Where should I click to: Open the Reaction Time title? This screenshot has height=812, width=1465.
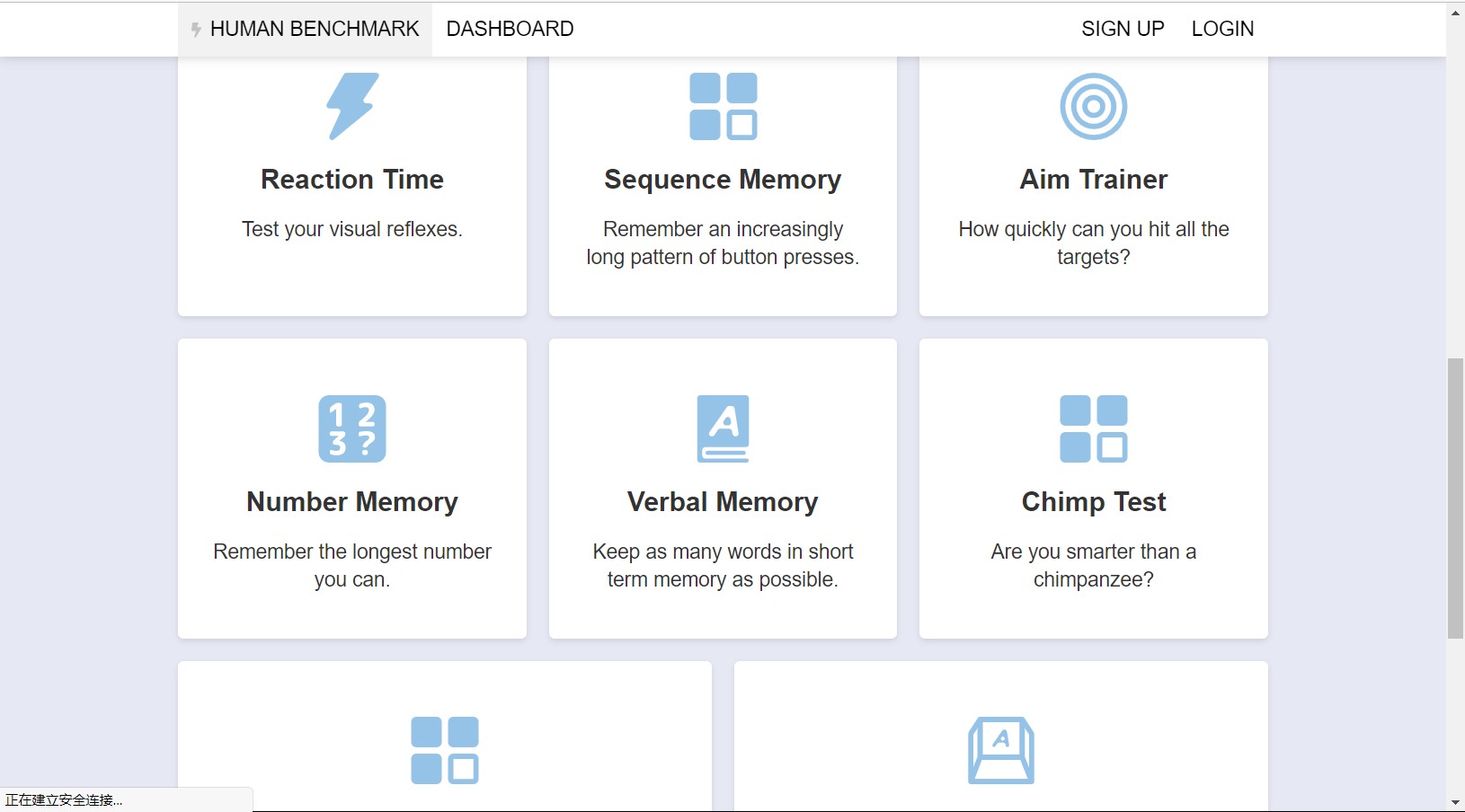click(x=352, y=180)
